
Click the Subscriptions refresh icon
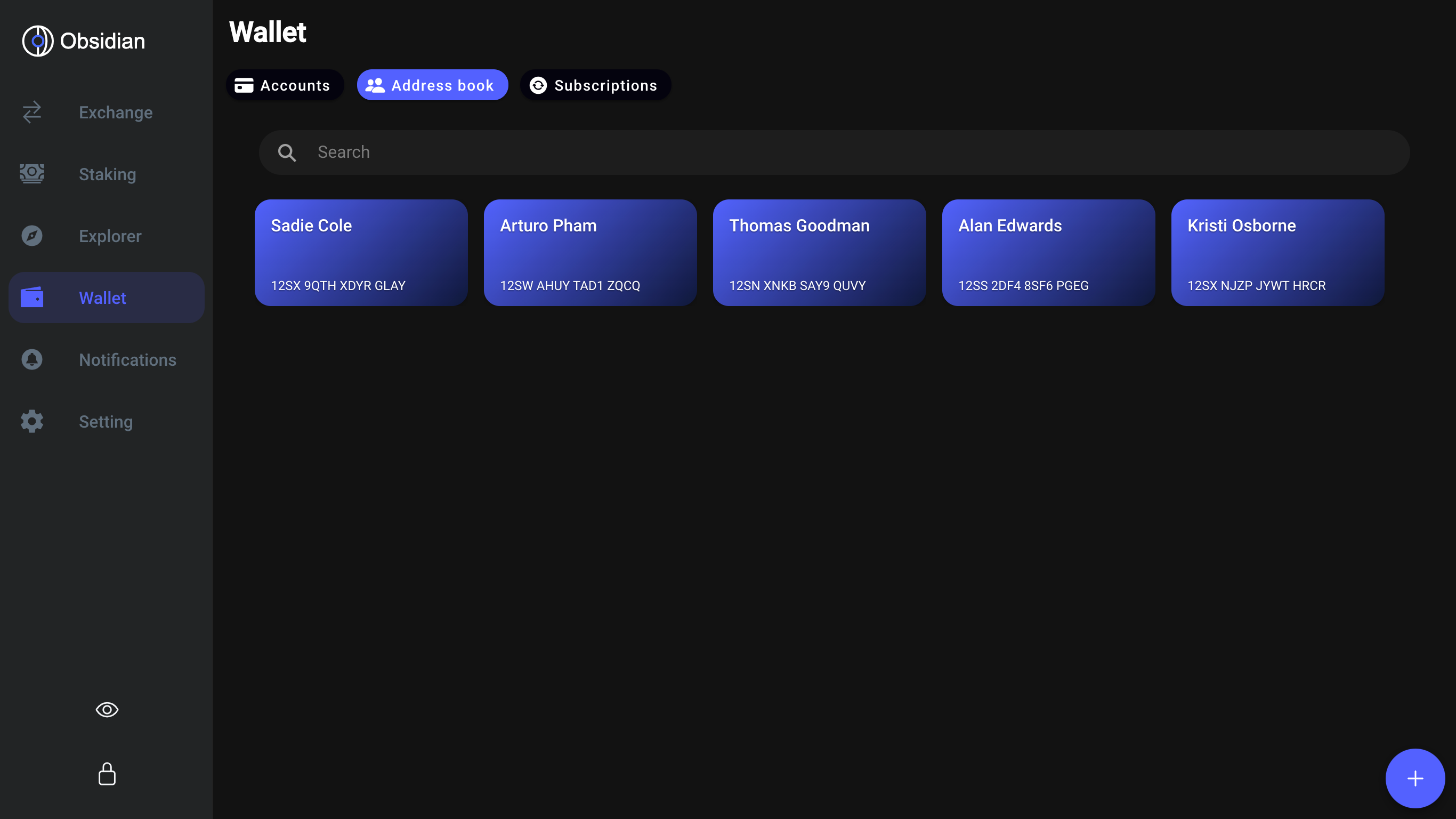click(x=538, y=85)
